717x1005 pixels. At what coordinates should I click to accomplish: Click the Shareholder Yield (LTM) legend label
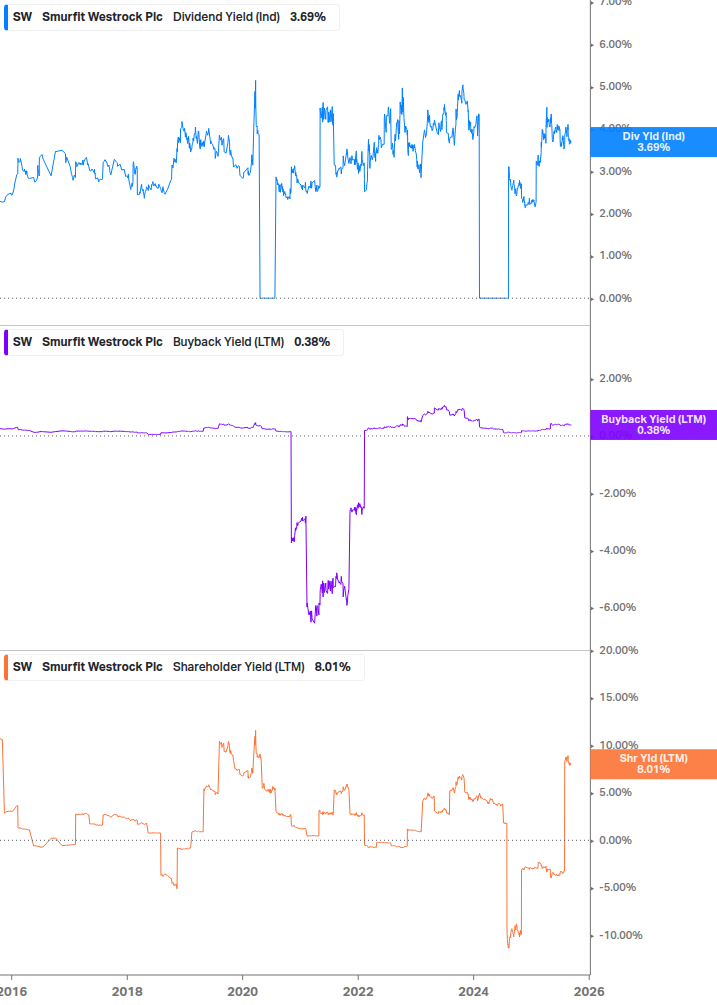[238, 667]
